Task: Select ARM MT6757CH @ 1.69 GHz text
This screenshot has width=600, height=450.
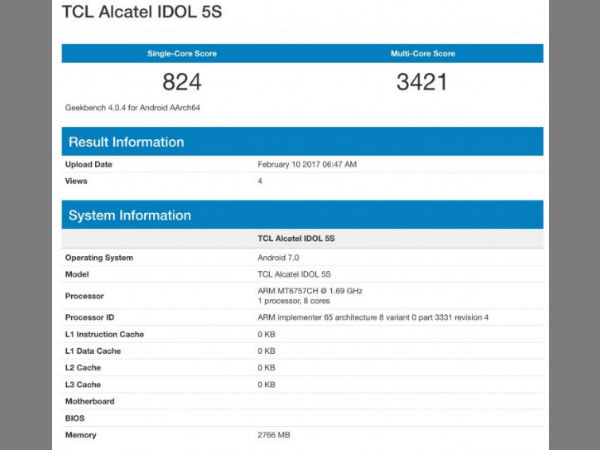Action: [x=310, y=291]
